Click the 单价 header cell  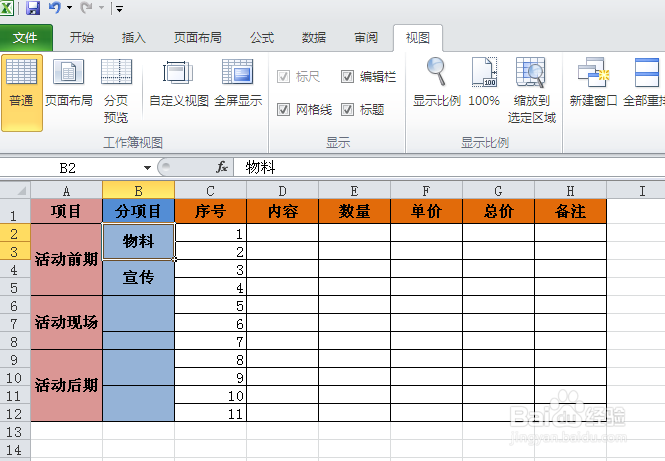(x=426, y=211)
